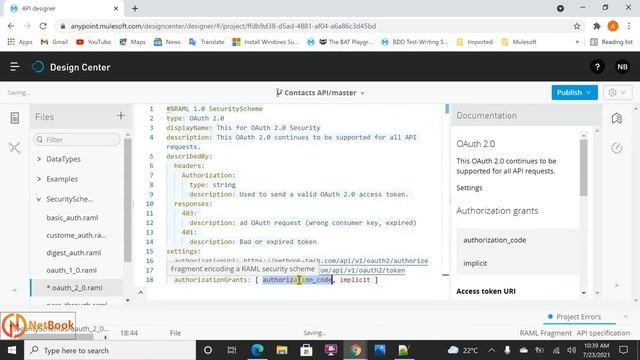640x360 pixels.
Task: Bookmark this page with star icon
Action: click(x=577, y=26)
